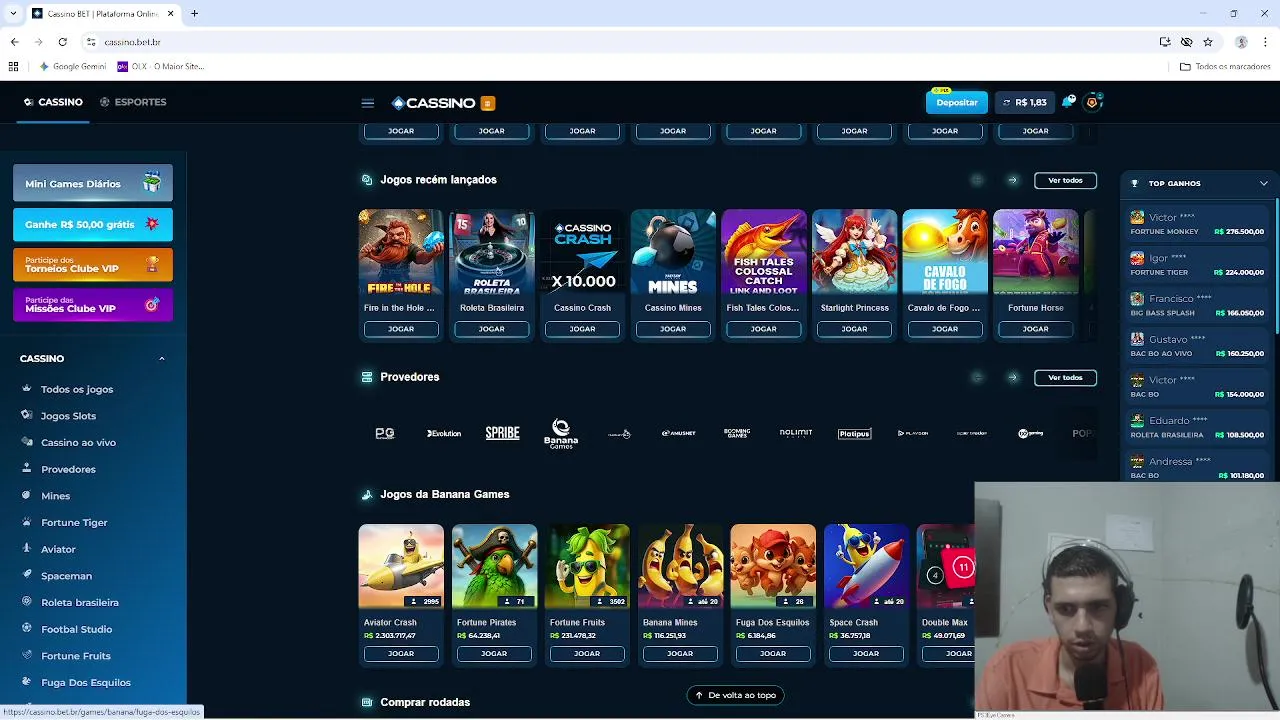
Task: Click the Fuga Dos Esquilos sidebar icon
Action: pyautogui.click(x=27, y=682)
